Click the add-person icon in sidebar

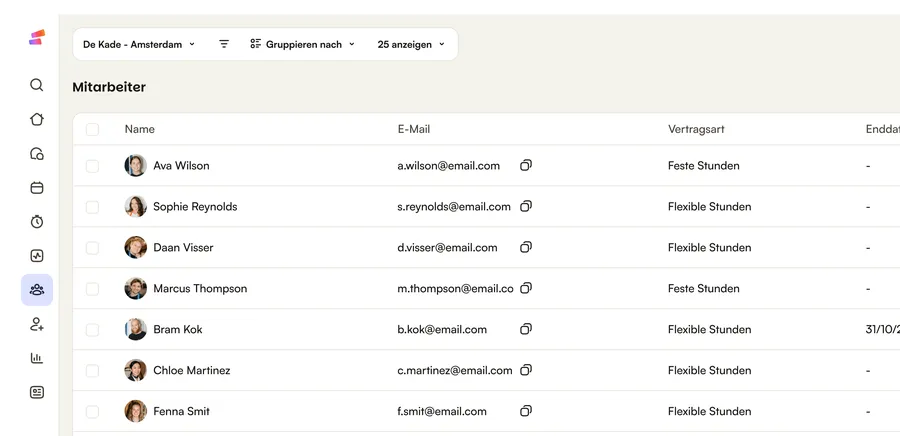[37, 324]
